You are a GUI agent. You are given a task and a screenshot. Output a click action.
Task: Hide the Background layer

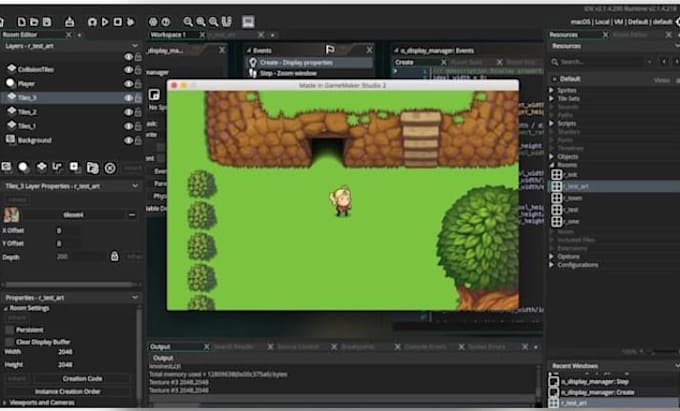(x=128, y=140)
